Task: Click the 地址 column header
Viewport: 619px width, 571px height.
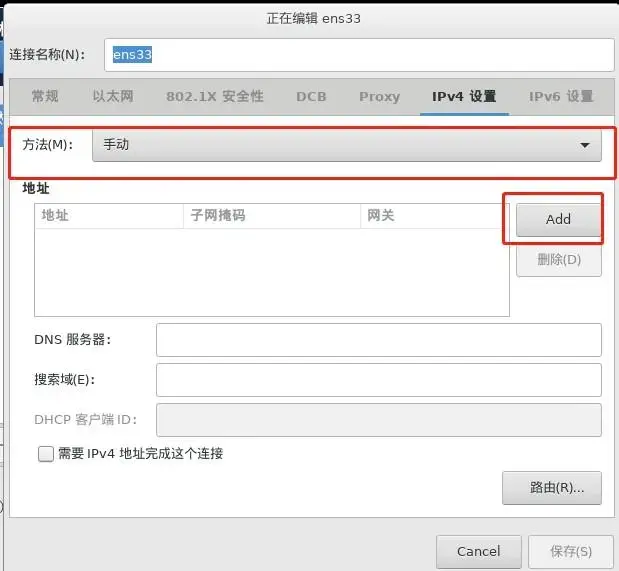Action: coord(109,216)
